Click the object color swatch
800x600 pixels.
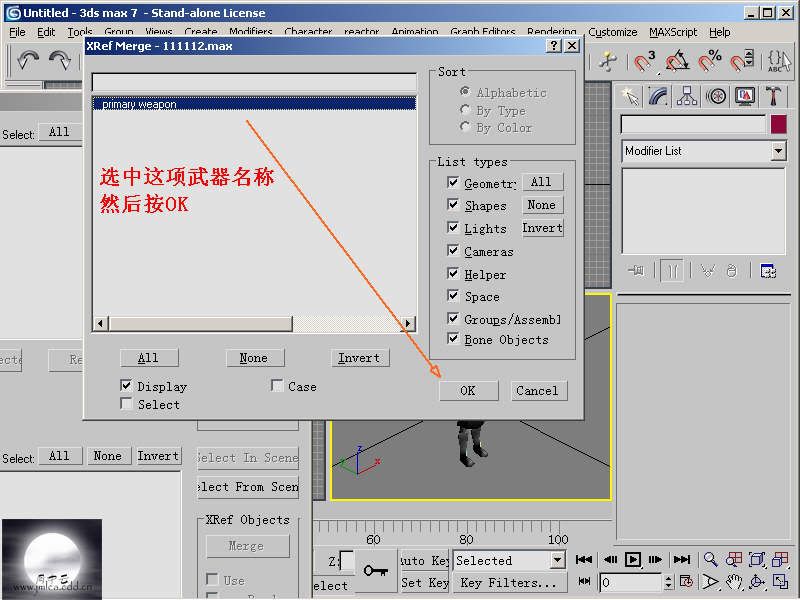(x=778, y=125)
